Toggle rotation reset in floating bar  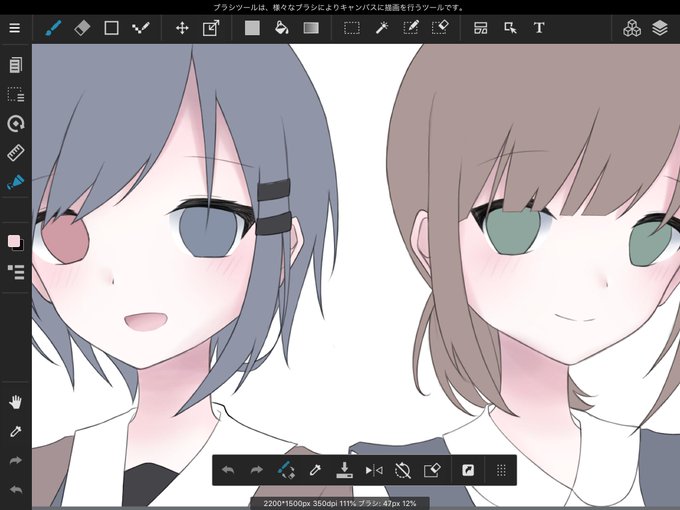[403, 470]
